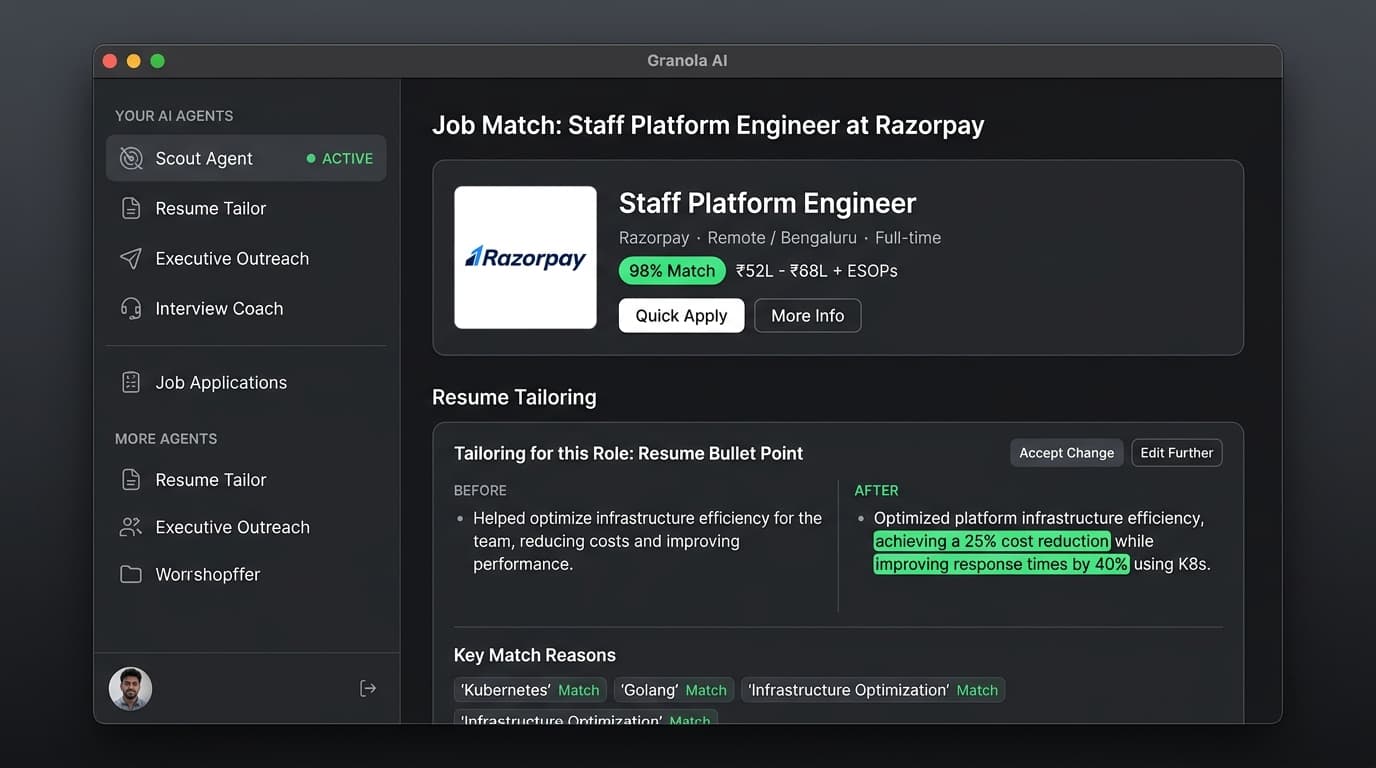
Task: Click the highlighted 'achieving a 25% cost reduction' text
Action: (x=992, y=541)
